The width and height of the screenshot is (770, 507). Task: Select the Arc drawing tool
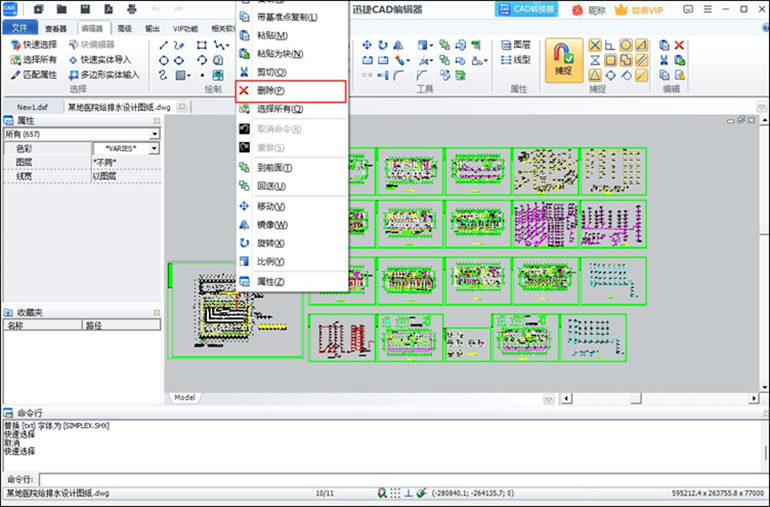point(201,60)
